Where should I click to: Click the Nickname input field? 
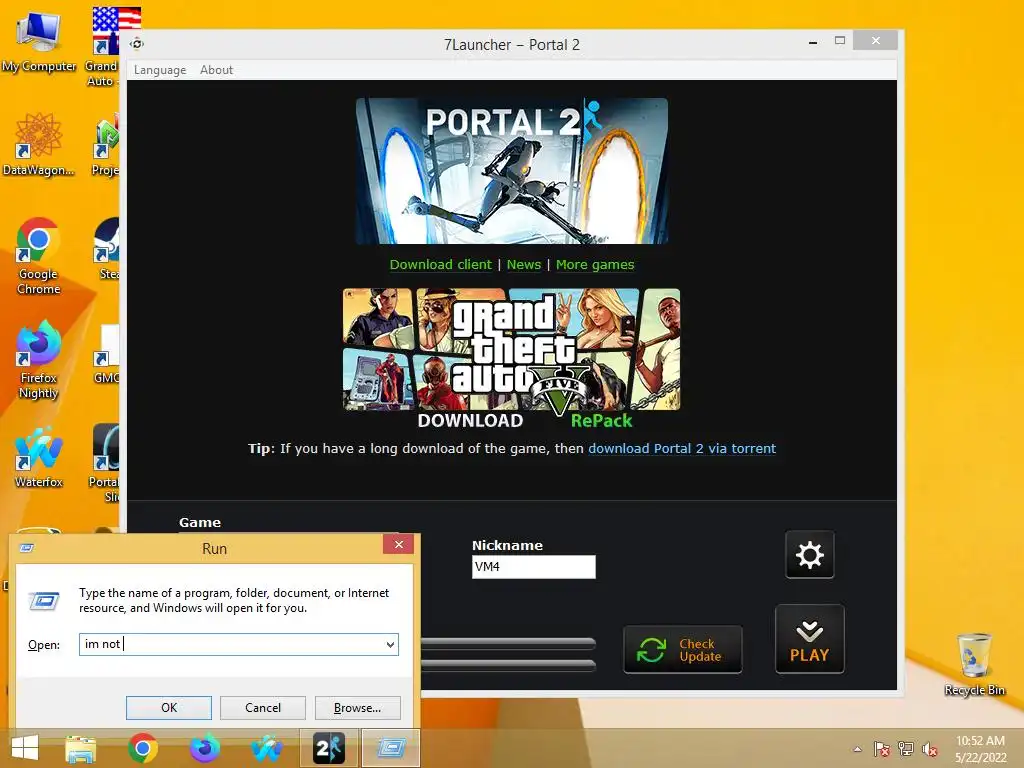[534, 567]
